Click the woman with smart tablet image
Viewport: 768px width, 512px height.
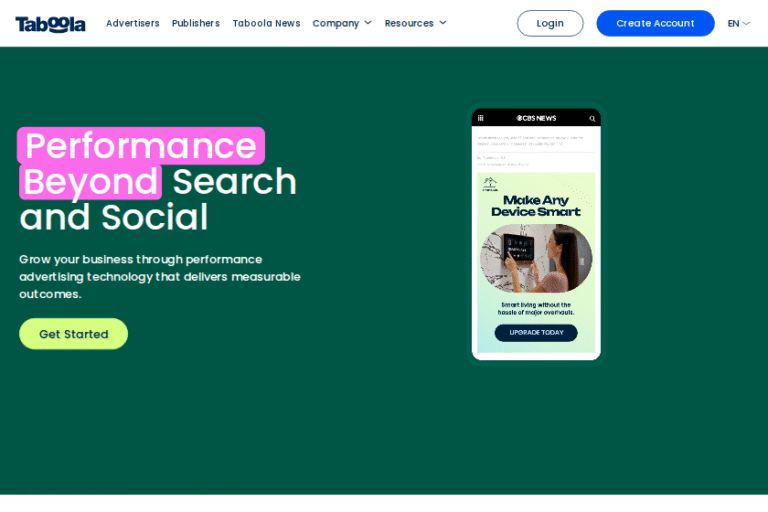coord(536,258)
